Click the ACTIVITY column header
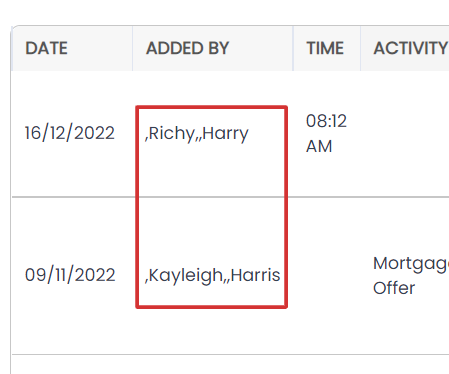Image resolution: width=449 pixels, height=374 pixels. click(411, 48)
